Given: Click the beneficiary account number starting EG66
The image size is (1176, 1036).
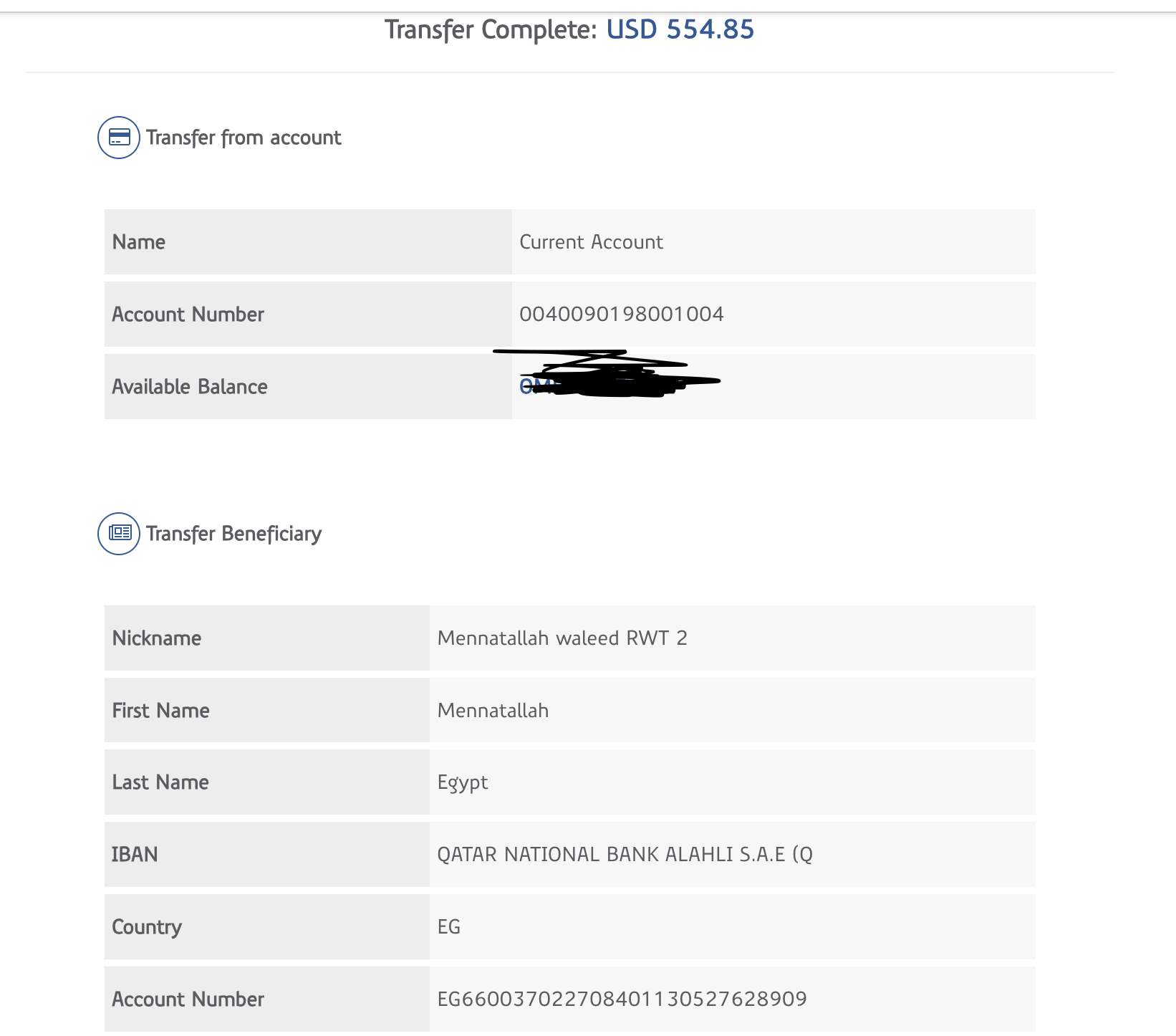Looking at the screenshot, I should [622, 999].
